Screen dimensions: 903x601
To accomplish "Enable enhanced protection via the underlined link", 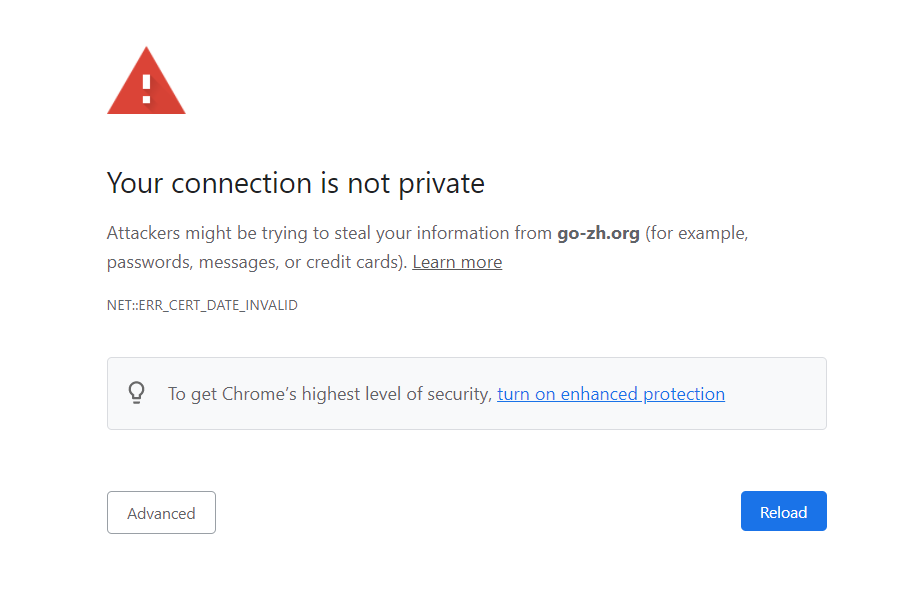I will [611, 393].
